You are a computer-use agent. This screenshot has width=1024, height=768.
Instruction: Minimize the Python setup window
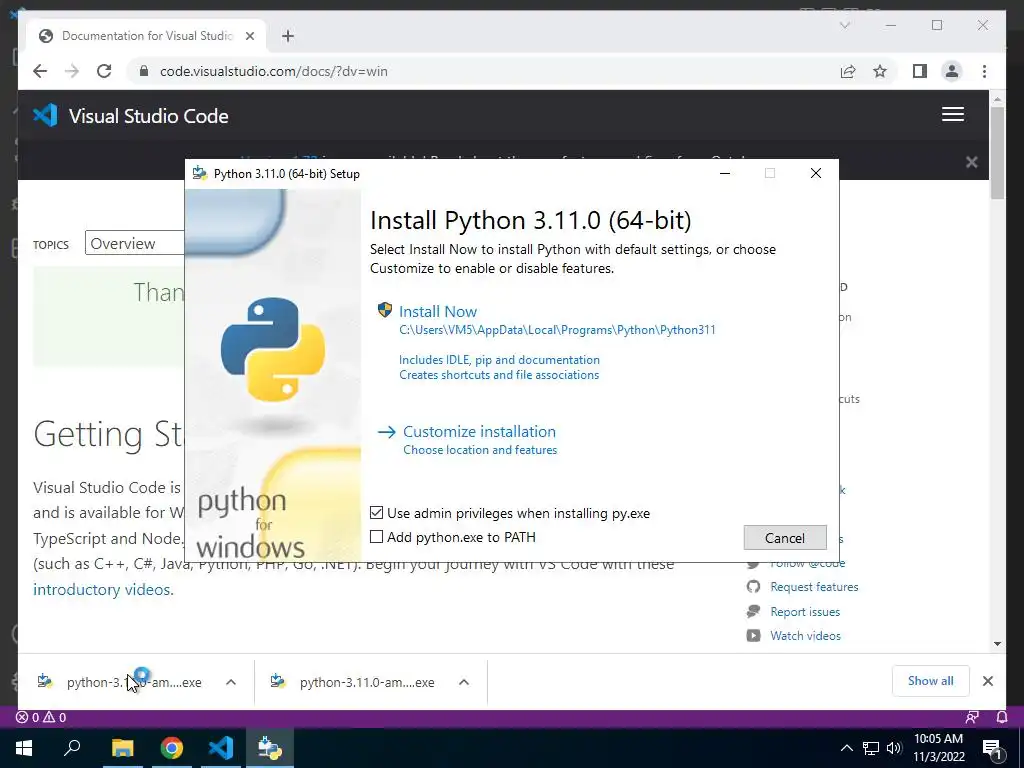point(725,173)
